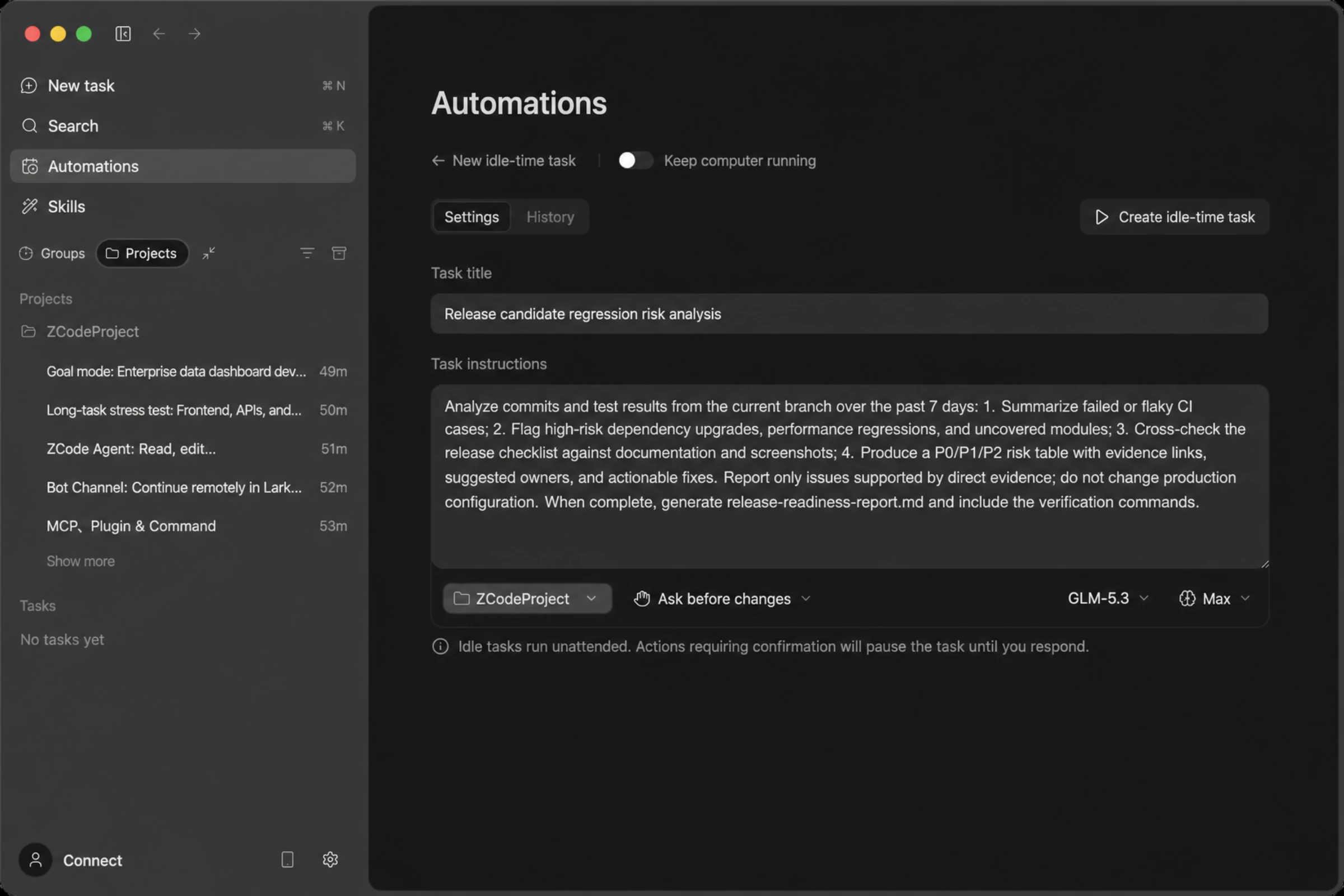The image size is (1344, 896).
Task: Click the 53m timestamp on MCP row
Action: [333, 526]
